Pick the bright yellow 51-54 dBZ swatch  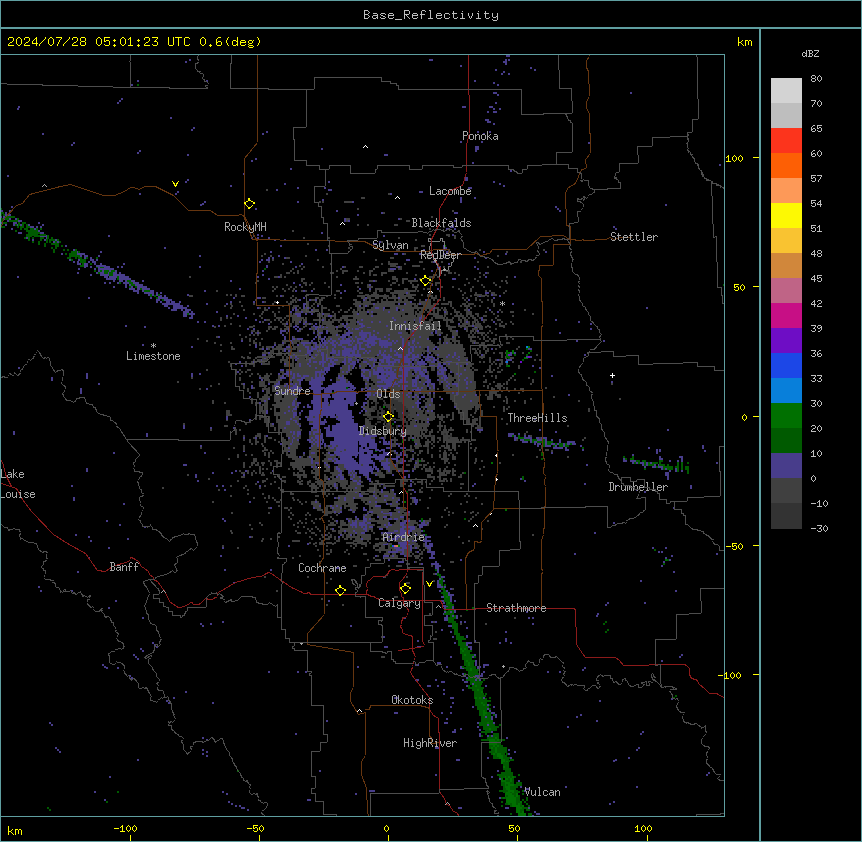786,215
